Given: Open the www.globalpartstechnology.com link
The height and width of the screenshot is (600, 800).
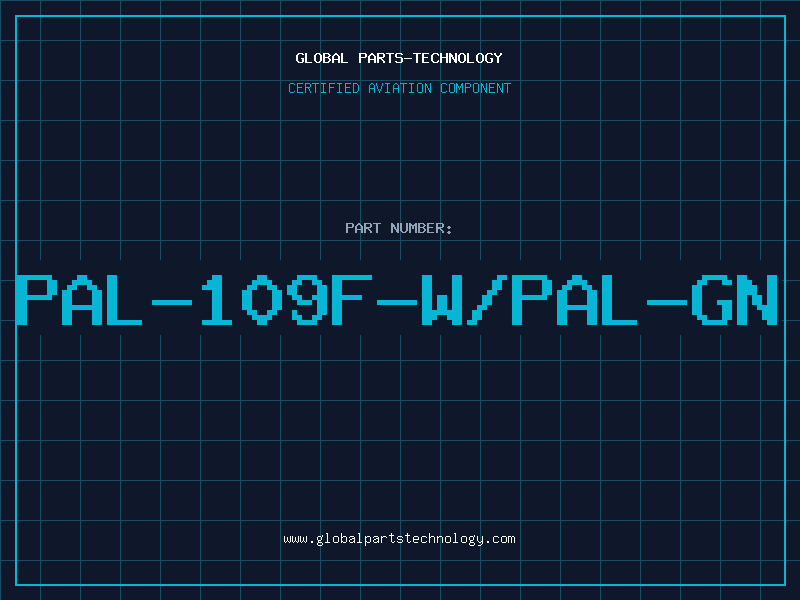Looking at the screenshot, I should click(x=399, y=539).
